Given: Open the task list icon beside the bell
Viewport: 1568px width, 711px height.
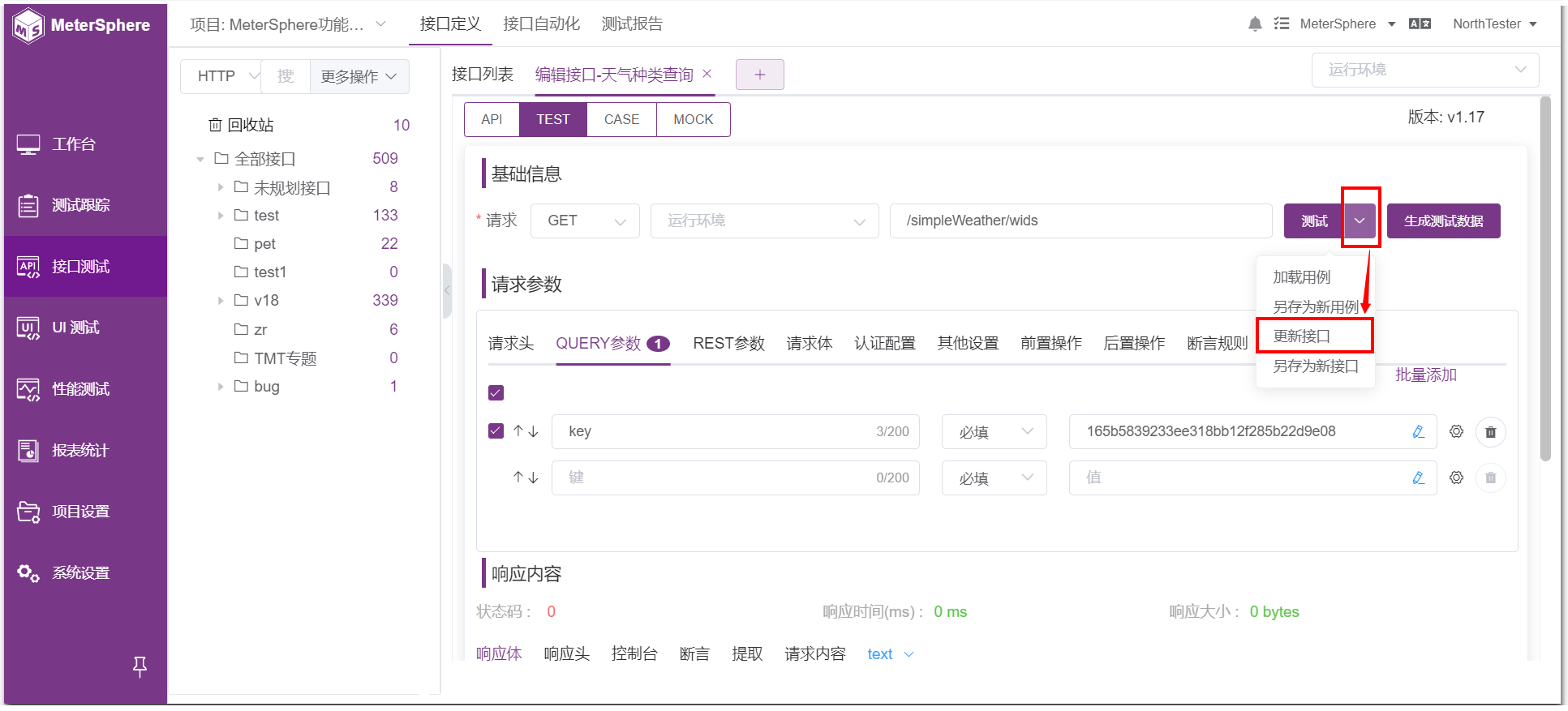Looking at the screenshot, I should point(1282,24).
